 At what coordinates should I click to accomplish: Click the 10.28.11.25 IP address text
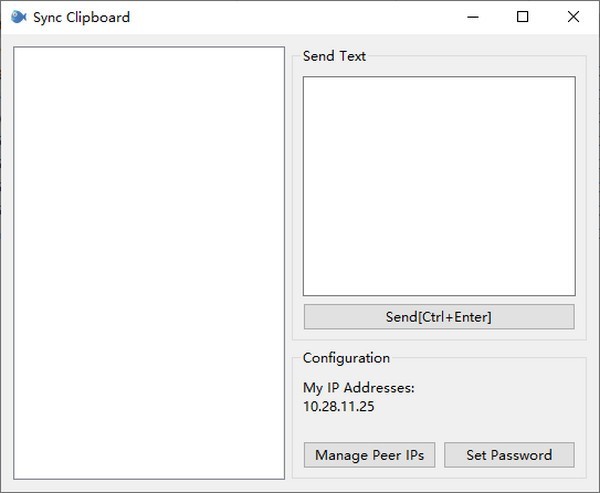(339, 406)
